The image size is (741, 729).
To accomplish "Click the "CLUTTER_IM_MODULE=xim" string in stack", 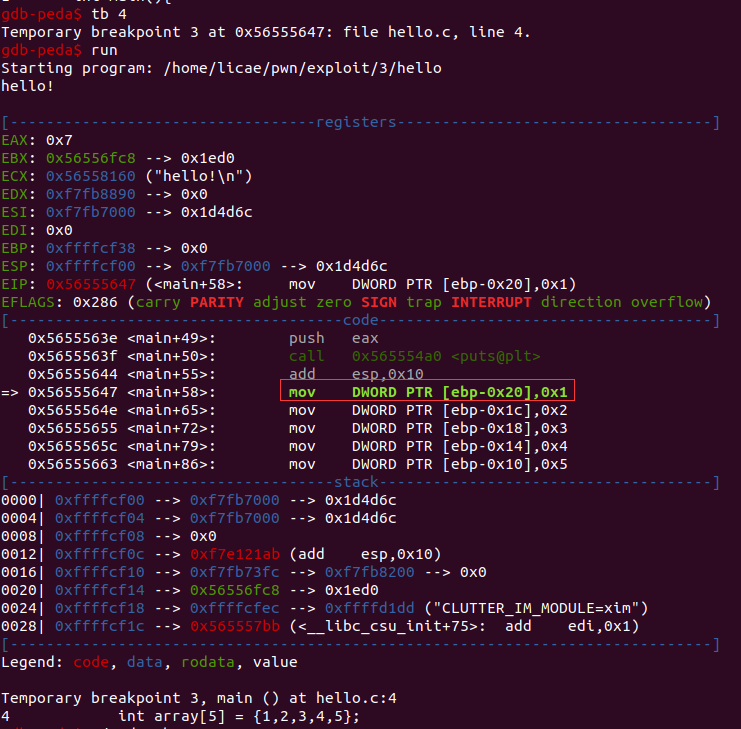I will pyautogui.click(x=536, y=608).
